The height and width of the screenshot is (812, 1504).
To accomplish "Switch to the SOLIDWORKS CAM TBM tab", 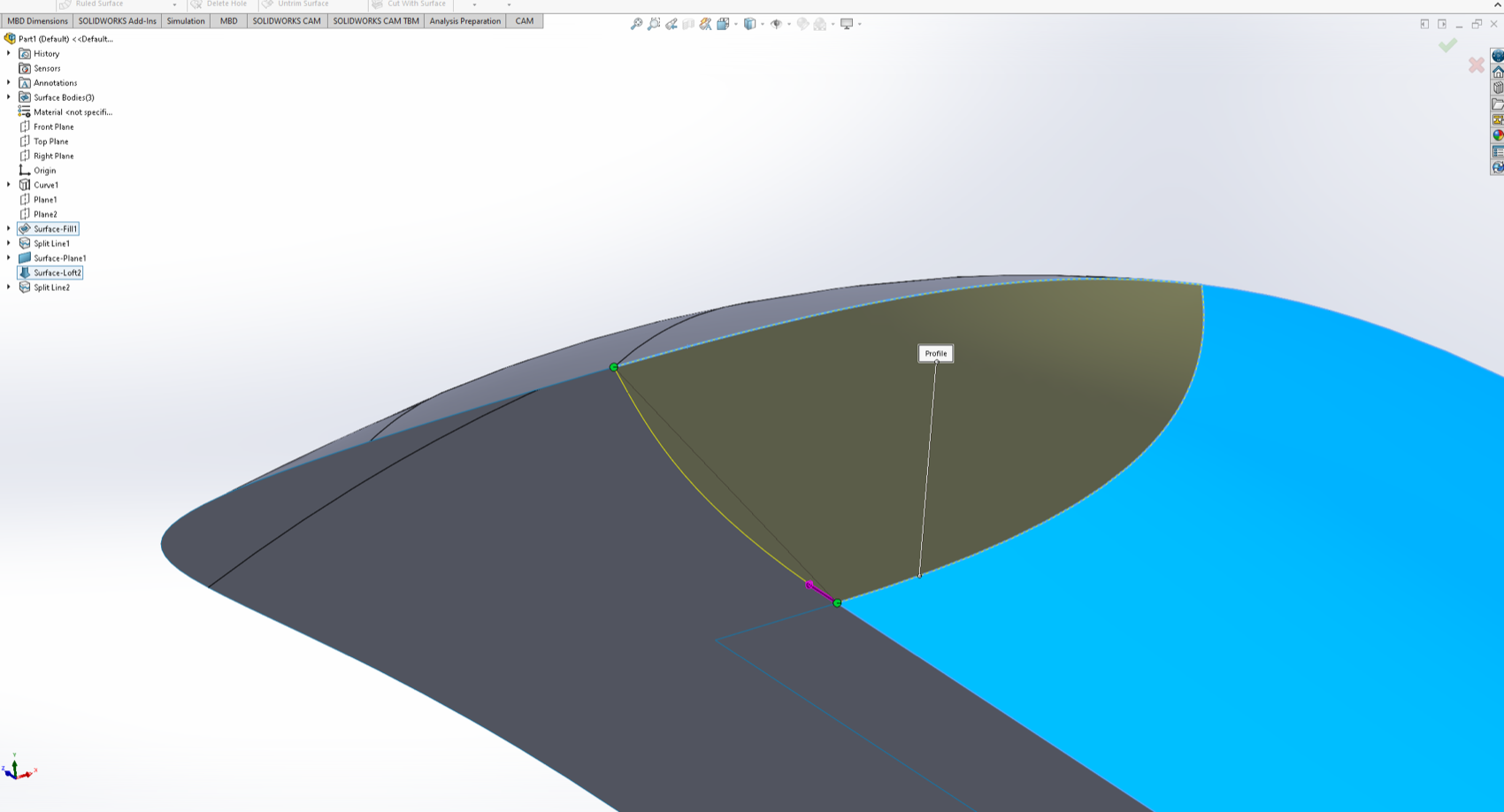I will tap(376, 21).
